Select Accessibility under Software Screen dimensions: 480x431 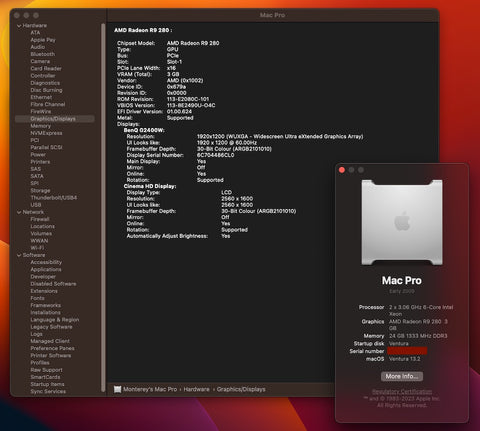[x=46, y=262]
